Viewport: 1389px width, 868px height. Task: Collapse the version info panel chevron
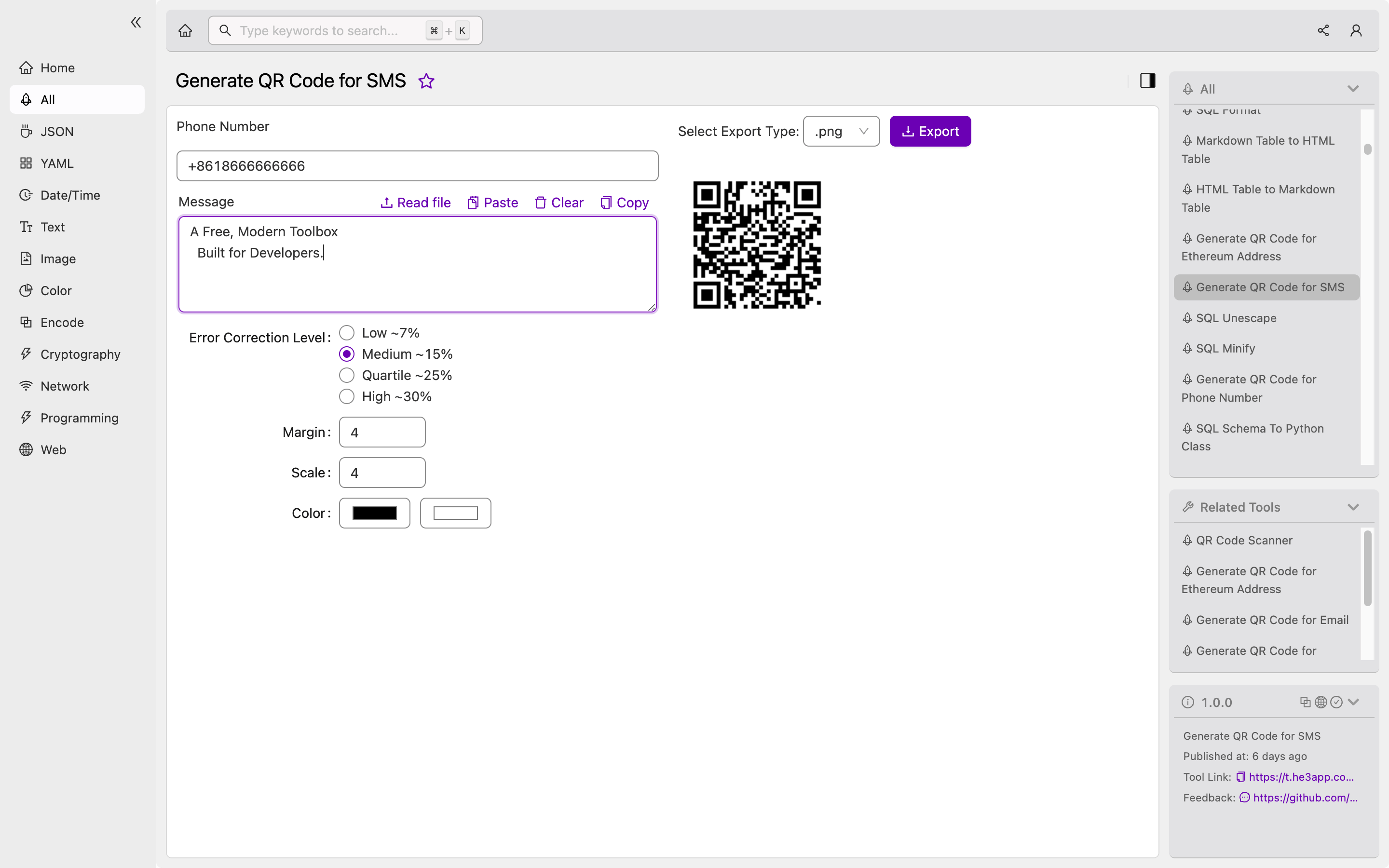pyautogui.click(x=1353, y=702)
